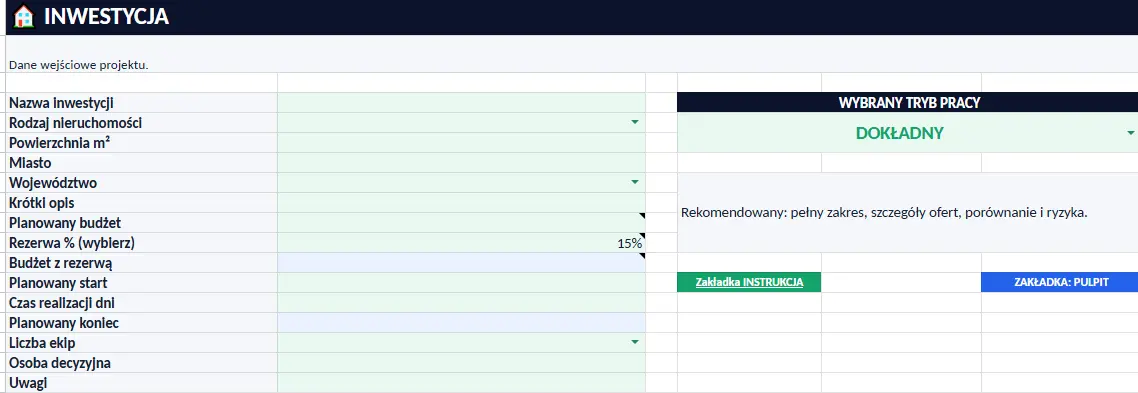Viewport: 1138px width, 393px height.
Task: Click the DOKŁADNY mode value text
Action: click(899, 133)
